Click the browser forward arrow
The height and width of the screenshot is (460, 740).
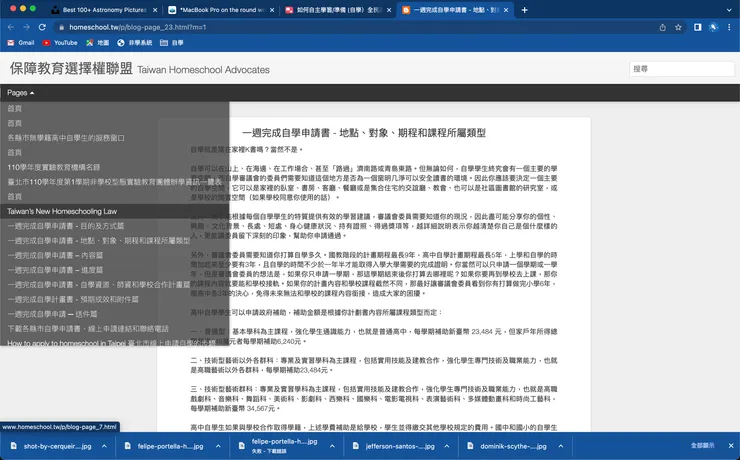point(26,27)
